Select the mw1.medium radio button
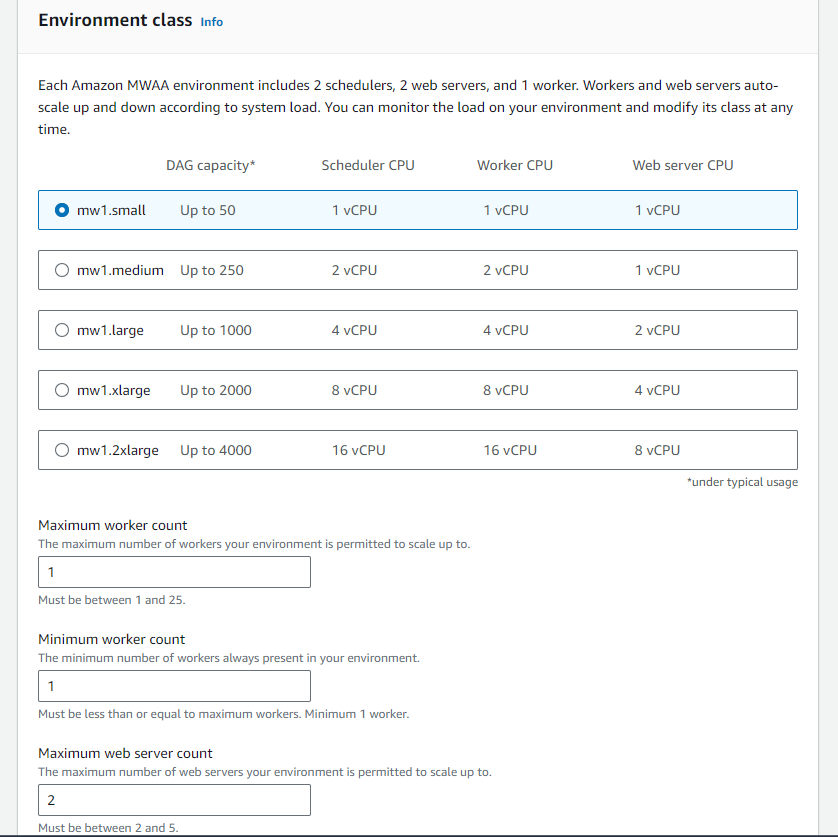Screen dimensions: 838x837 (62, 270)
